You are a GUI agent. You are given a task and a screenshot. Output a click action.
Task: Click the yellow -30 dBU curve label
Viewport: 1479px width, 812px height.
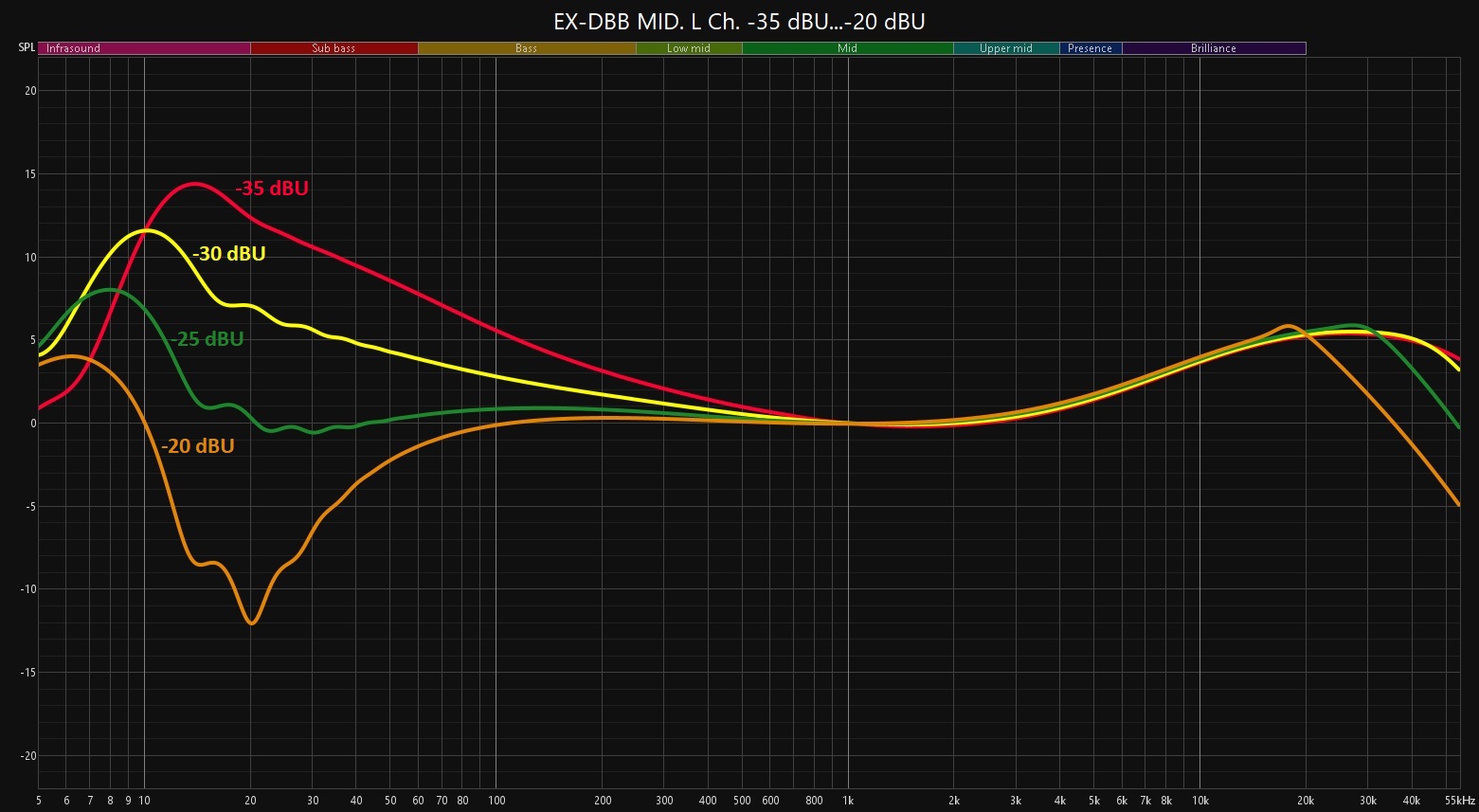(x=228, y=254)
